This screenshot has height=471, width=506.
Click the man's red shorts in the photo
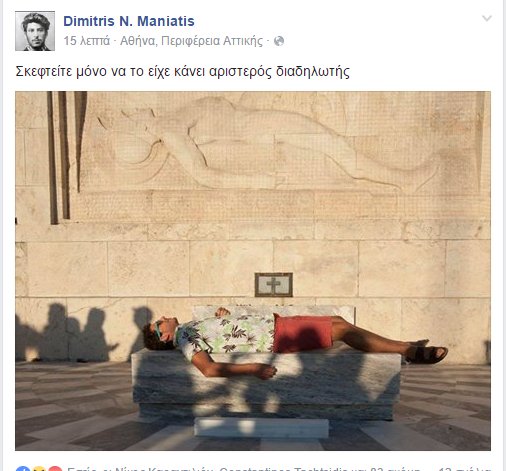[x=303, y=334]
